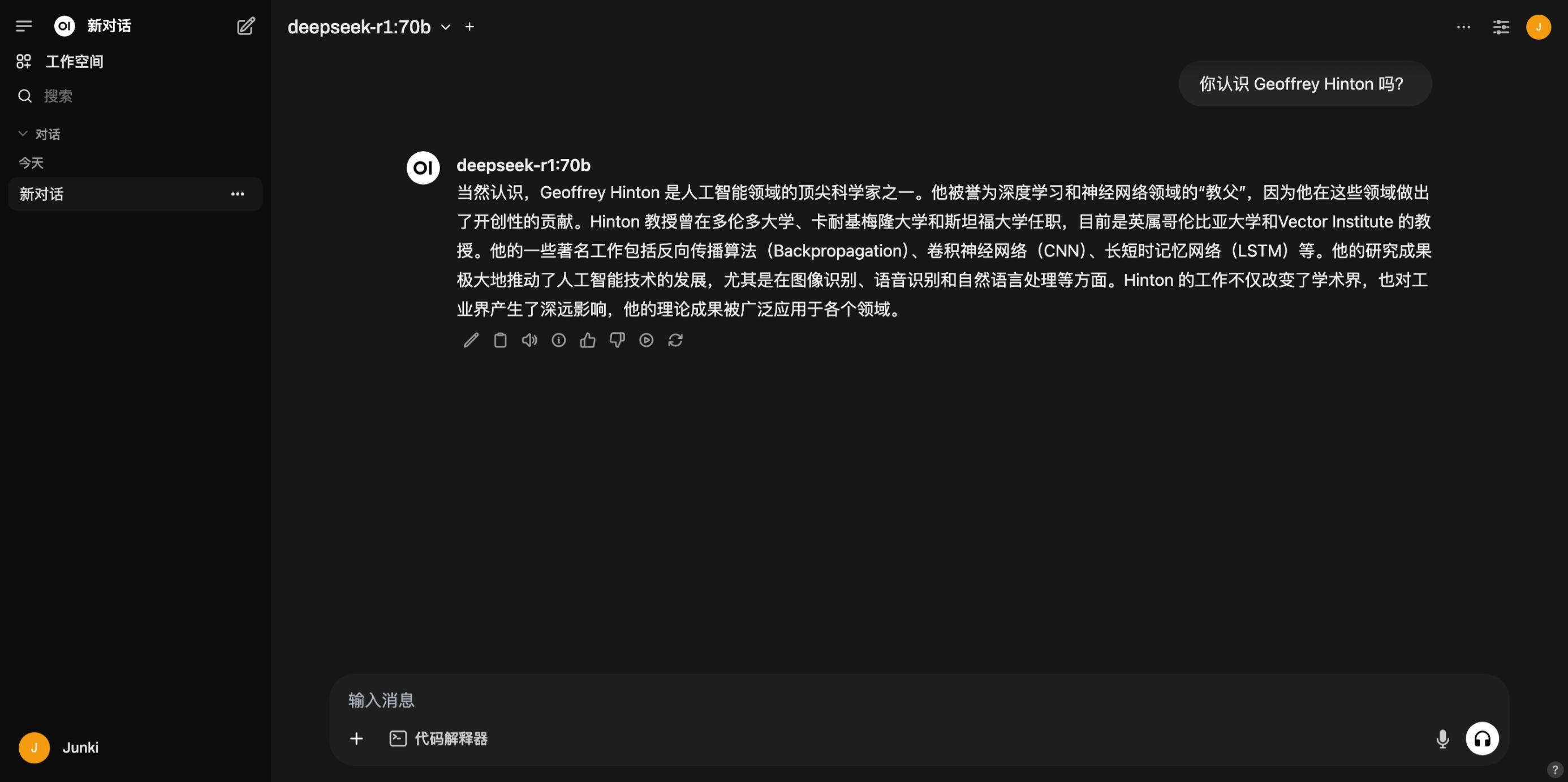Open the top-right ellipsis chat menu

point(1463,27)
